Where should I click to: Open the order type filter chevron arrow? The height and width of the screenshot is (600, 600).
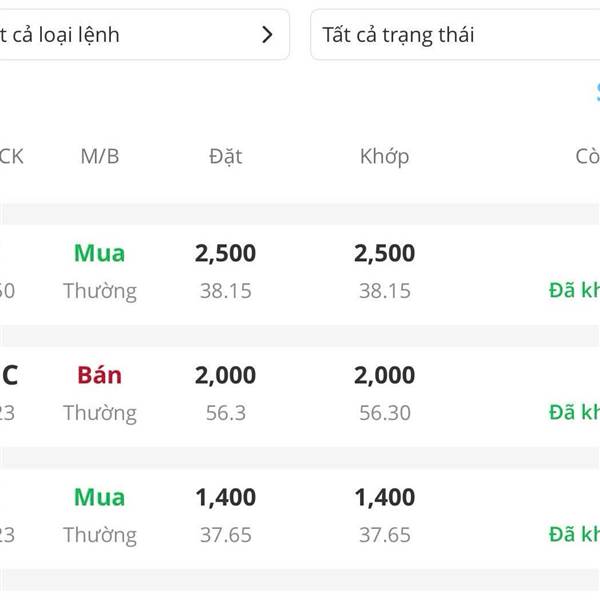coord(267,35)
